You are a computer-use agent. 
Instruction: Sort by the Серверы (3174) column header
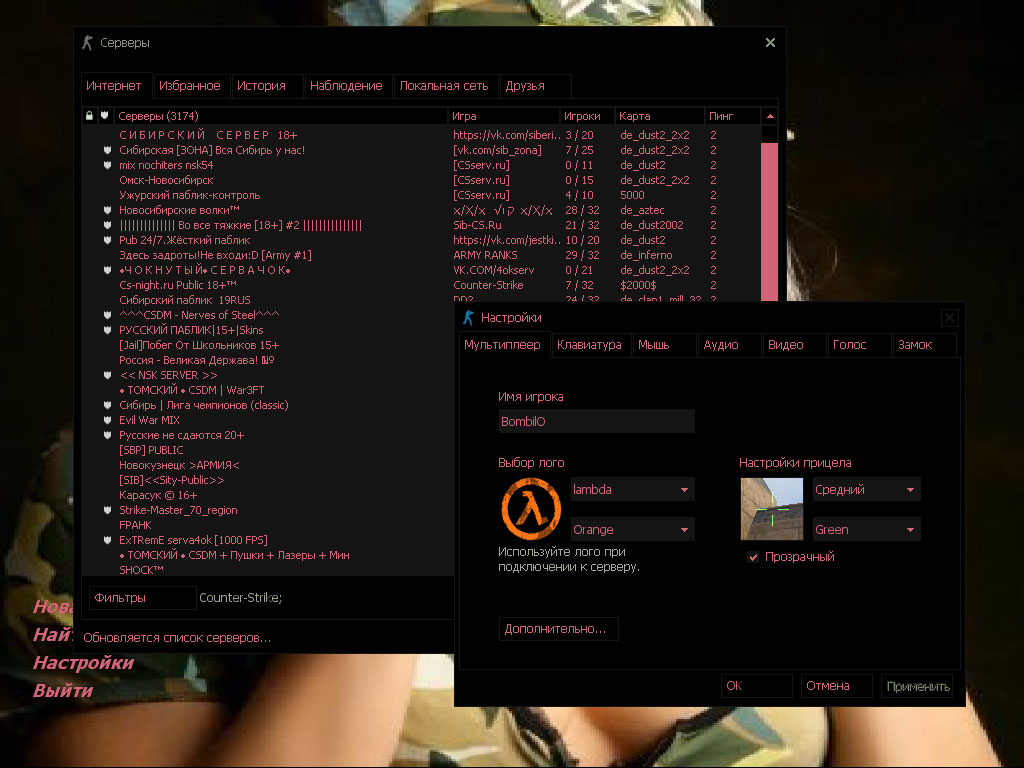tap(281, 116)
